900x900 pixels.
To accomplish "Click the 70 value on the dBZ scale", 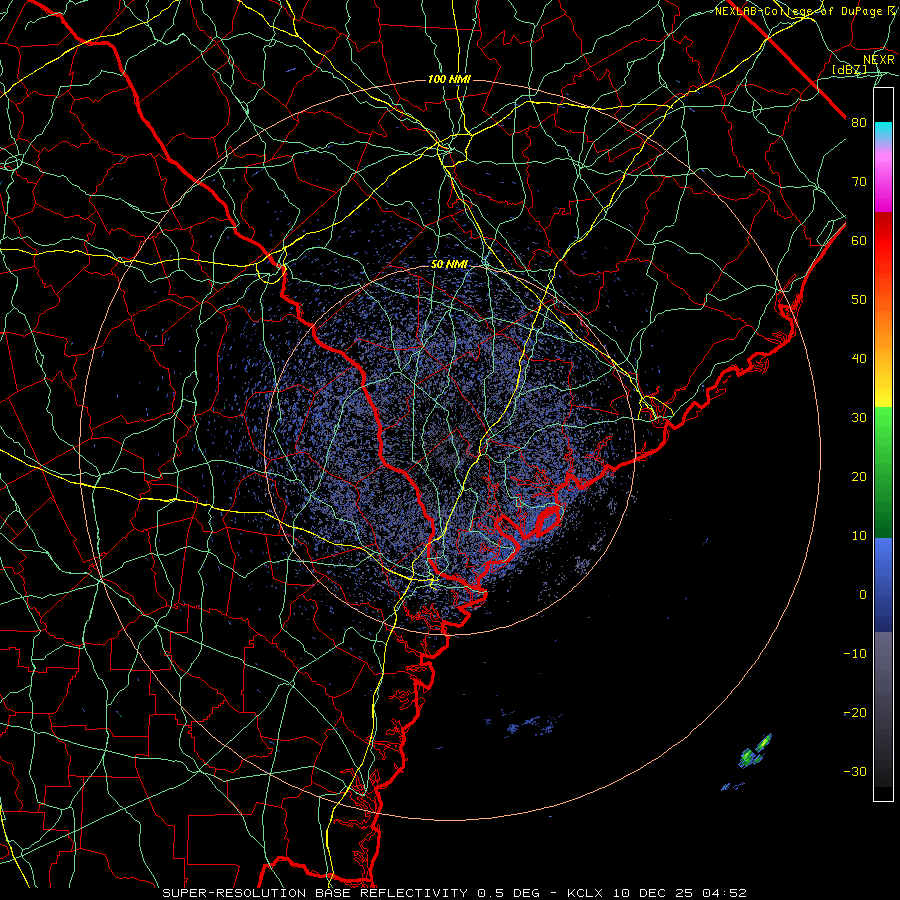I will (859, 182).
